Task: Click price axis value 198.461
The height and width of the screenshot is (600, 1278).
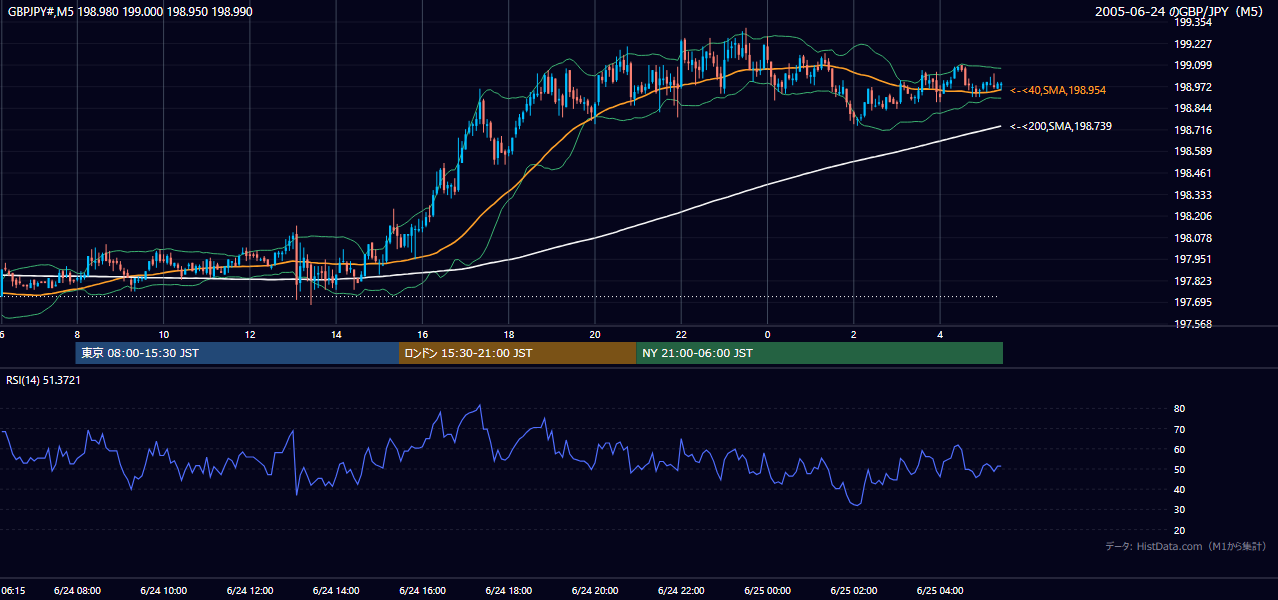Action: (1193, 173)
